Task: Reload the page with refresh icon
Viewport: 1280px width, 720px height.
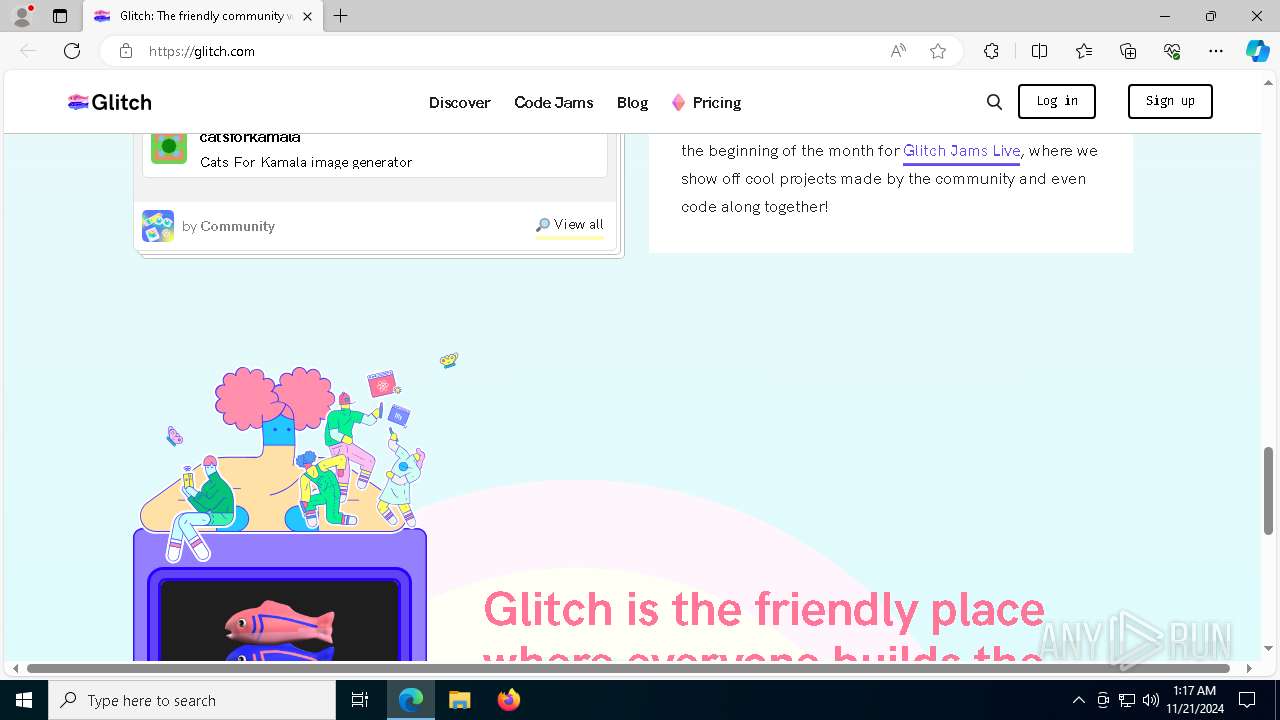Action: click(72, 51)
